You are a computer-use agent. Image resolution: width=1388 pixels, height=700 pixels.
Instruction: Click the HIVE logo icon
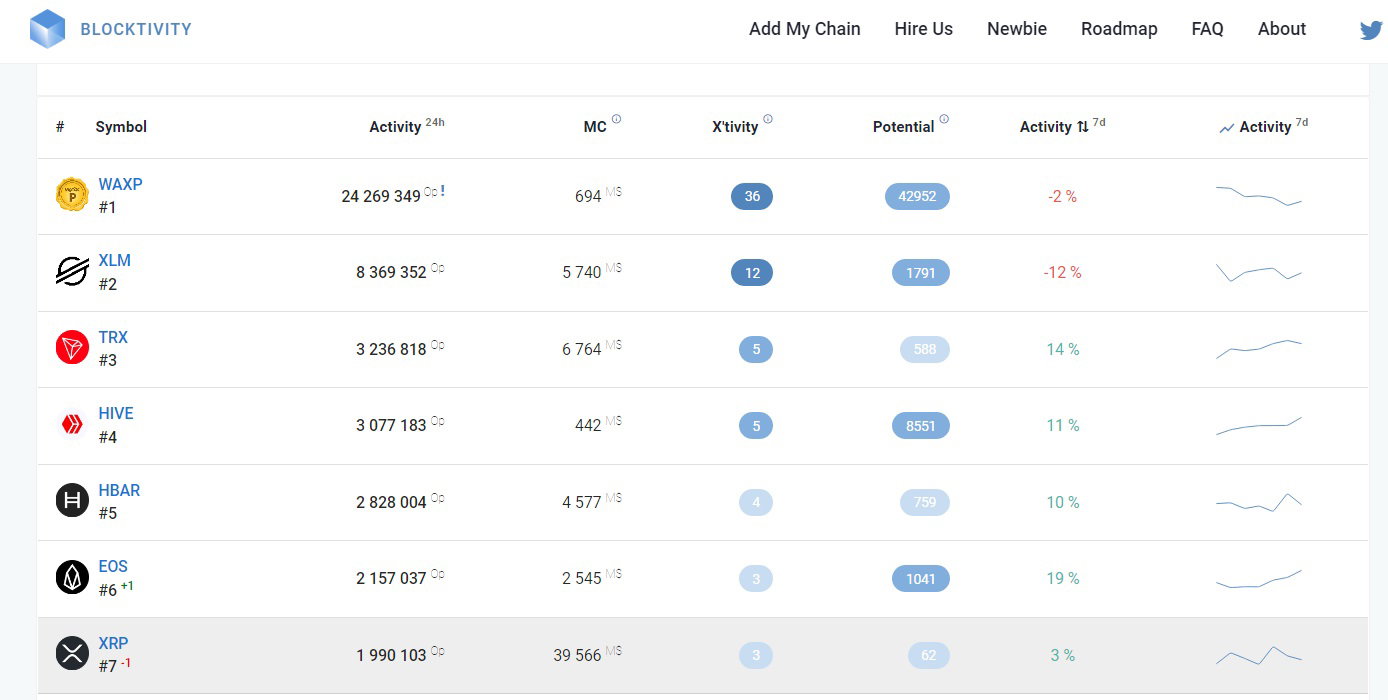point(72,424)
